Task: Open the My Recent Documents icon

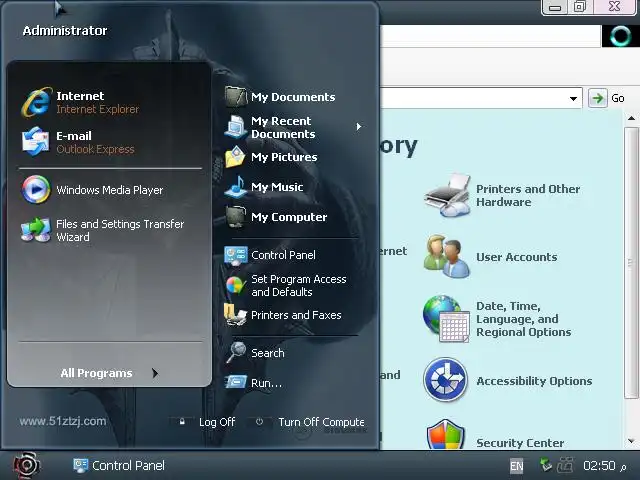Action: (236, 127)
